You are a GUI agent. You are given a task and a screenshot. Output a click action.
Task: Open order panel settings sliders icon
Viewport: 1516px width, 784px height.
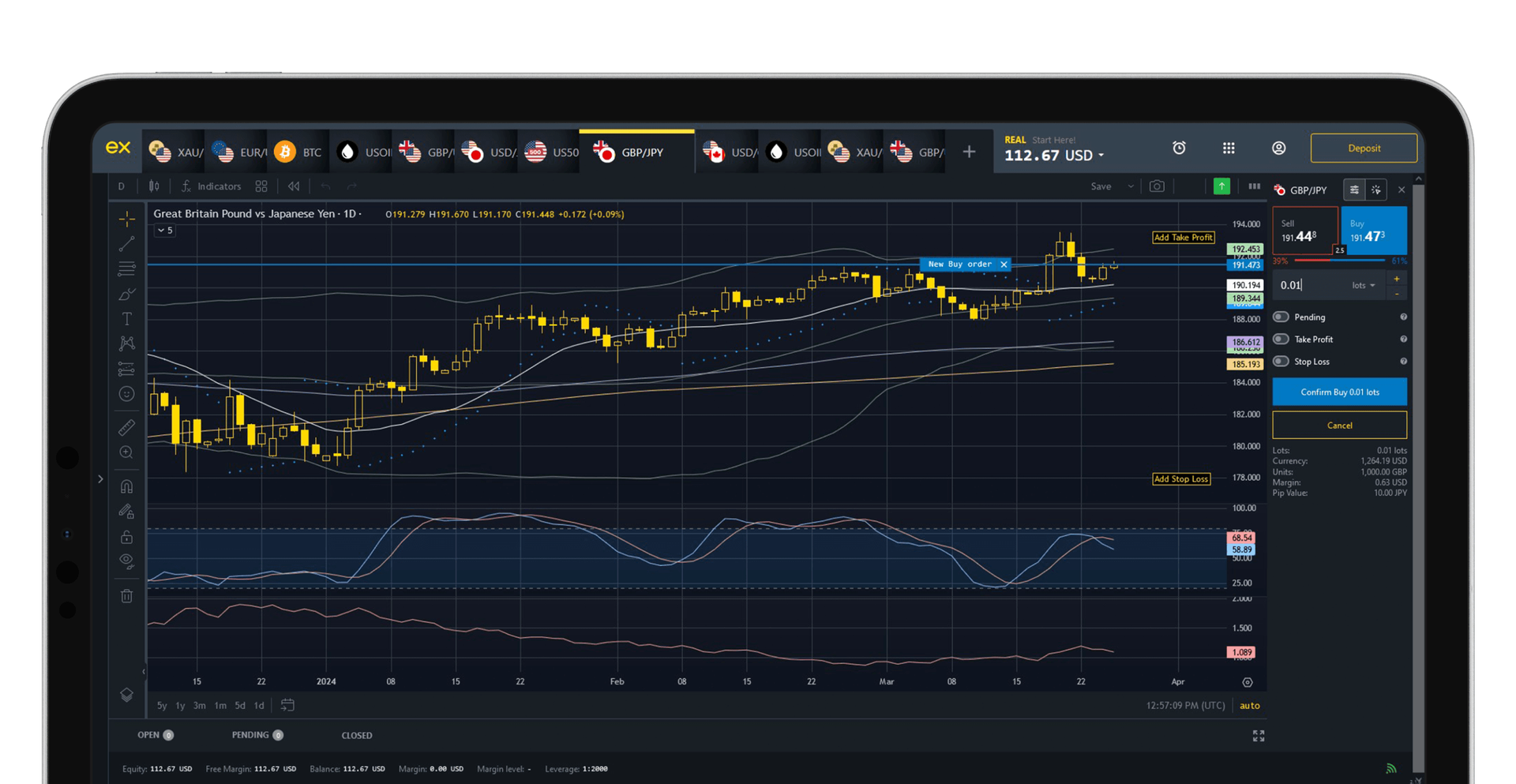(x=1354, y=189)
